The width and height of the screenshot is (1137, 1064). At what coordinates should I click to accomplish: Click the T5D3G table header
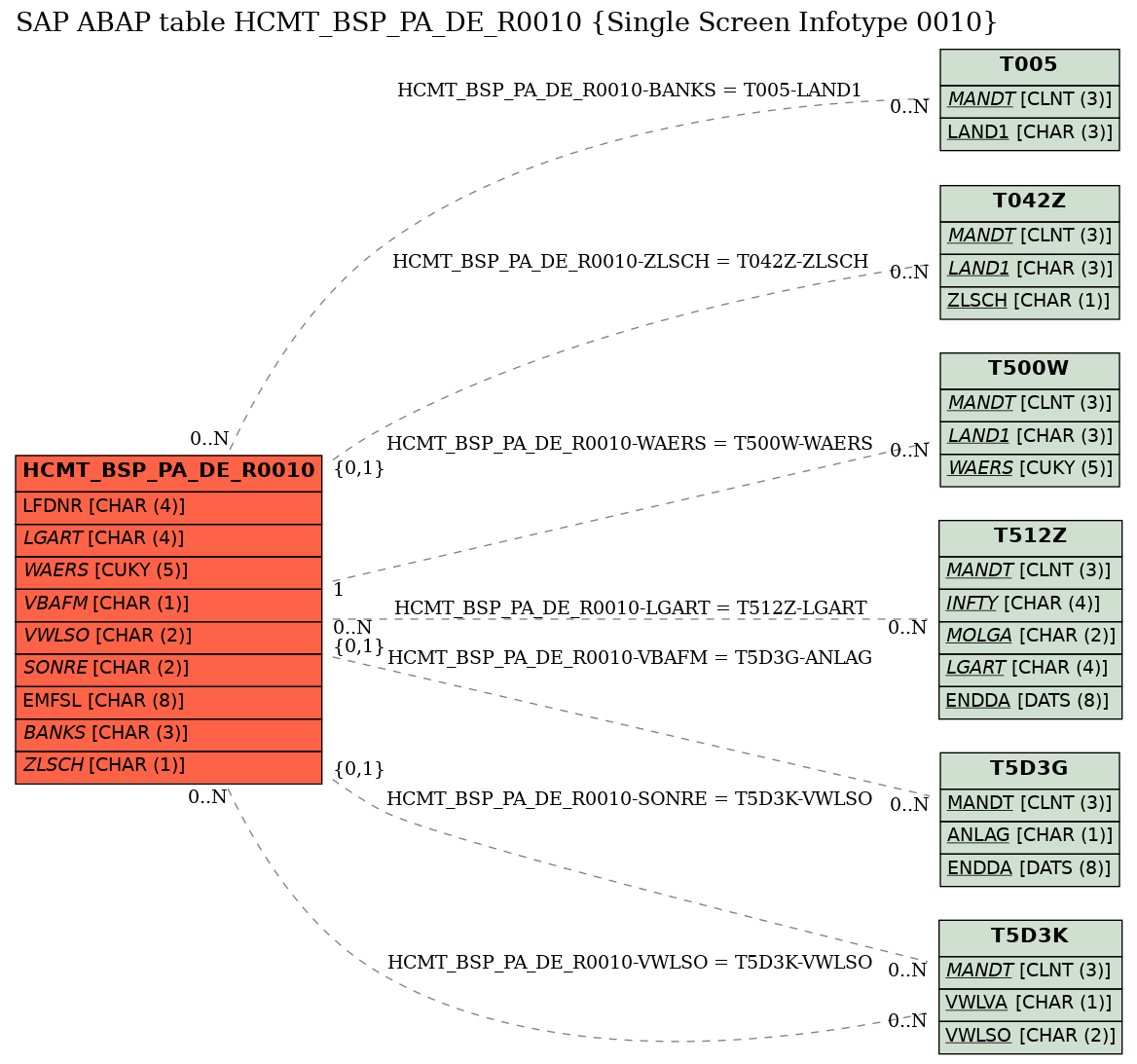(x=1029, y=770)
